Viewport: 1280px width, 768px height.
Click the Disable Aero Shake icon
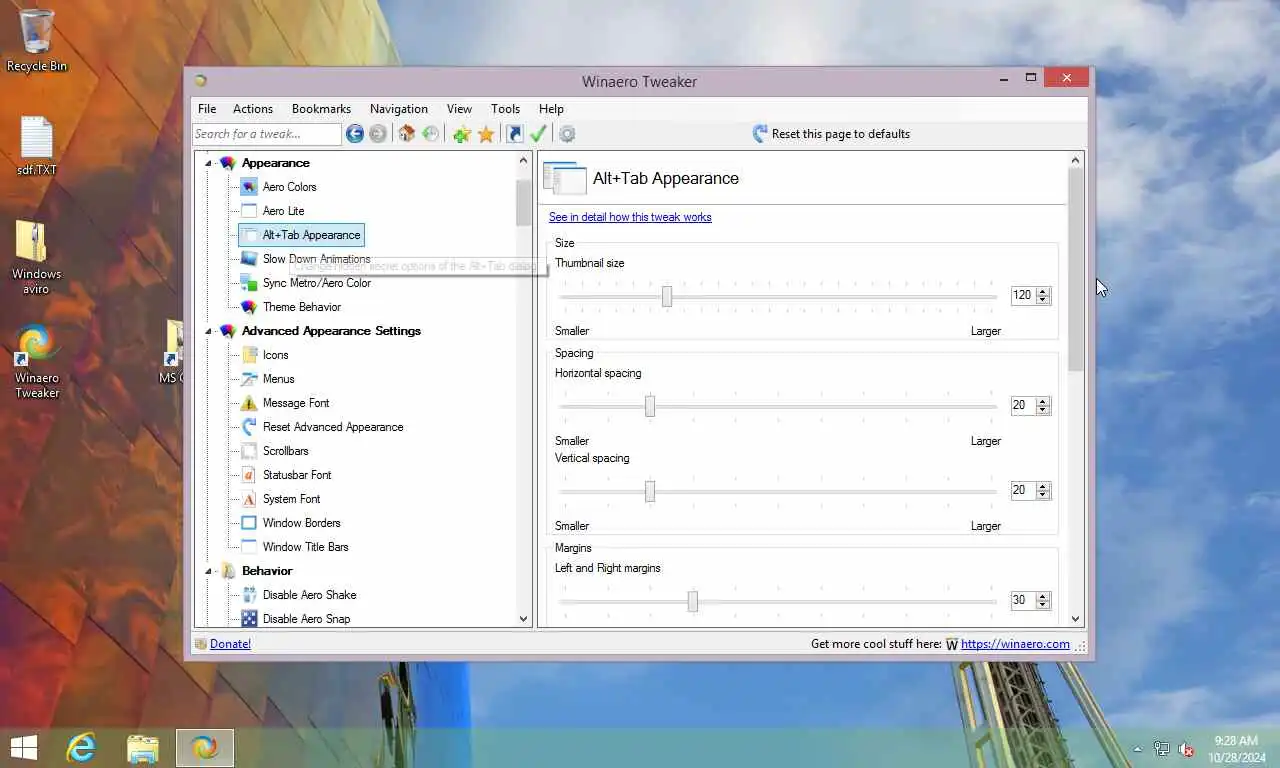coord(249,595)
